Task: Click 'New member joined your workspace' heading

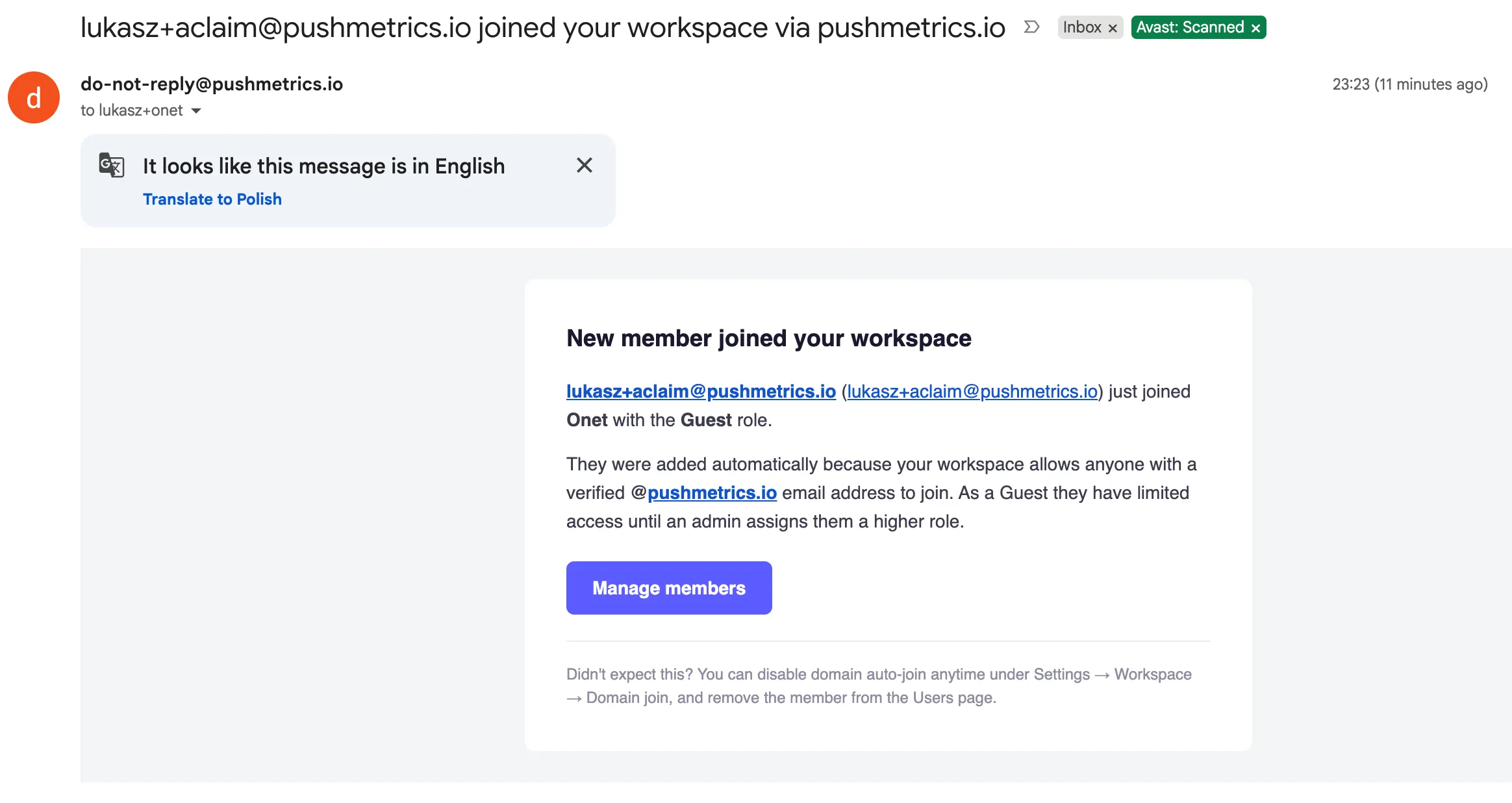Action: click(769, 338)
